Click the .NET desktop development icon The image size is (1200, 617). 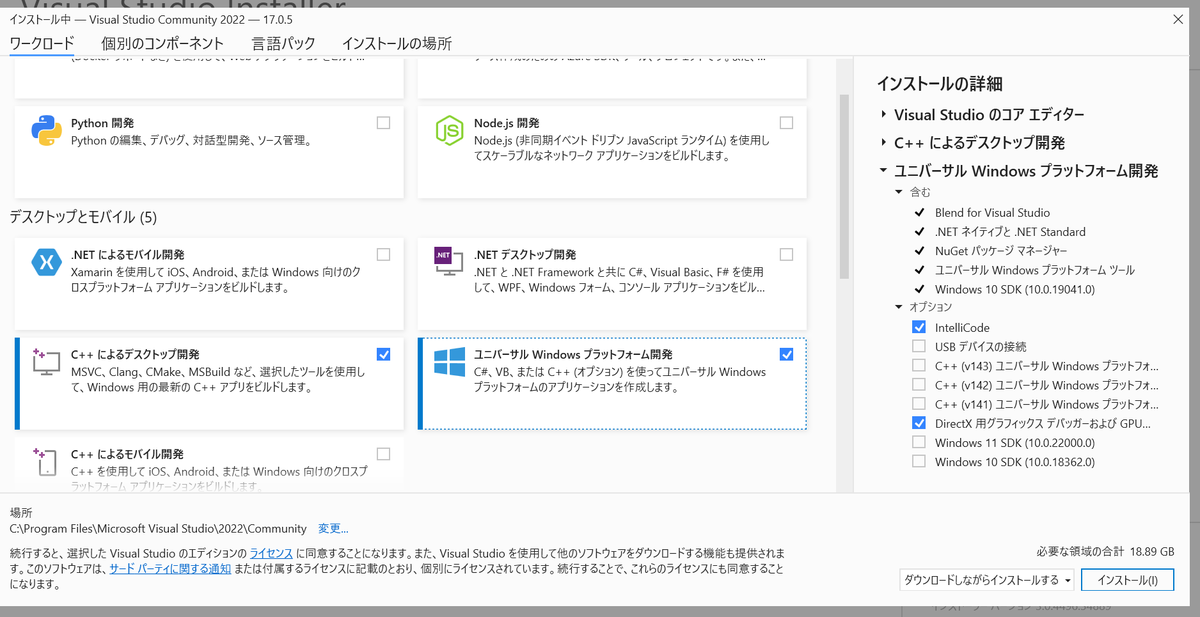pos(449,263)
